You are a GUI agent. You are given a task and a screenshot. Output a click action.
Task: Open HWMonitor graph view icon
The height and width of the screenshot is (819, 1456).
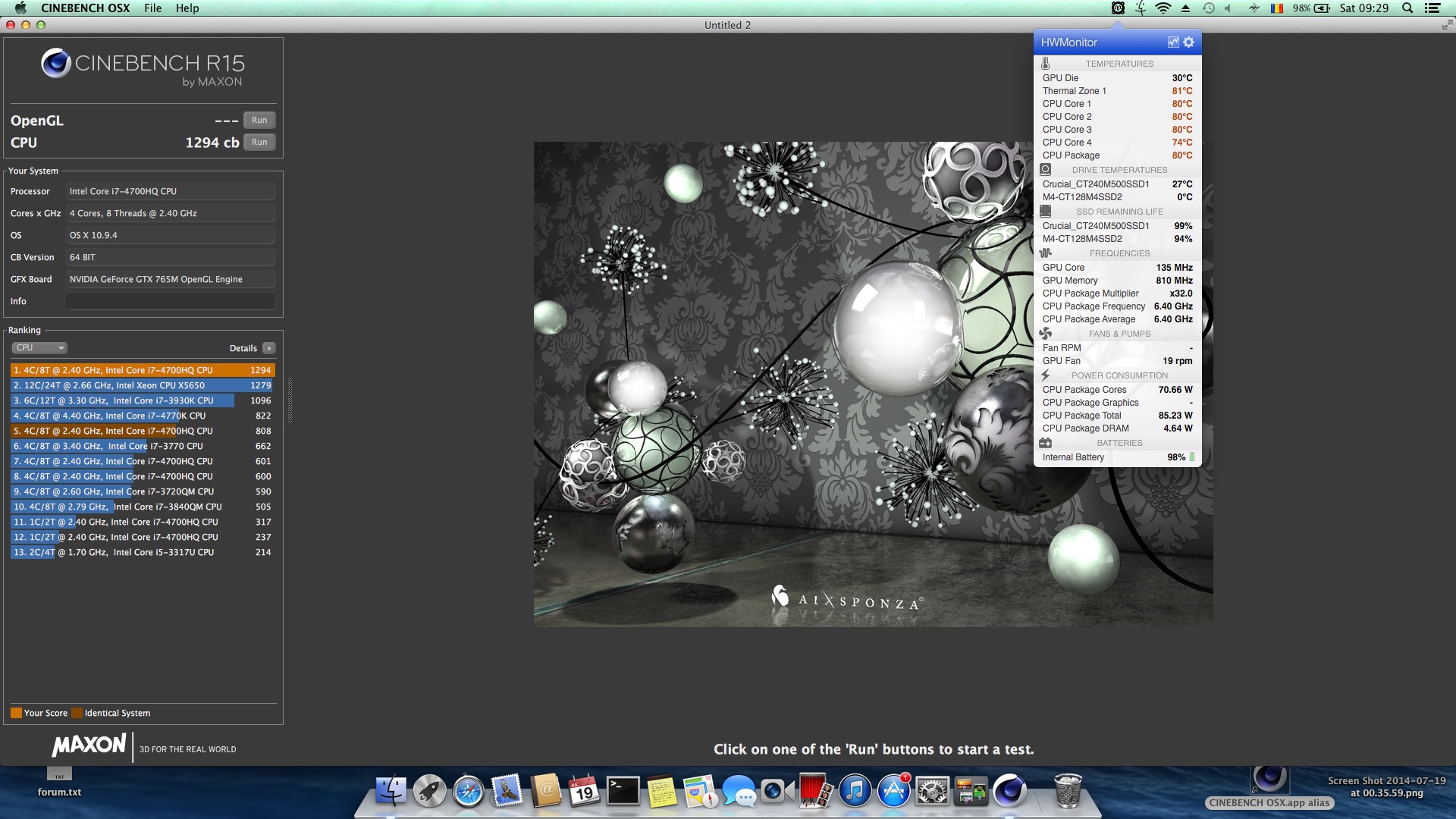click(1172, 42)
